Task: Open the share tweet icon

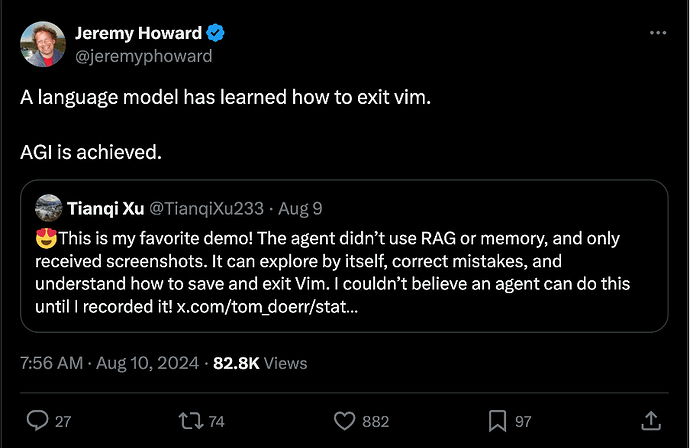Action: (x=651, y=421)
